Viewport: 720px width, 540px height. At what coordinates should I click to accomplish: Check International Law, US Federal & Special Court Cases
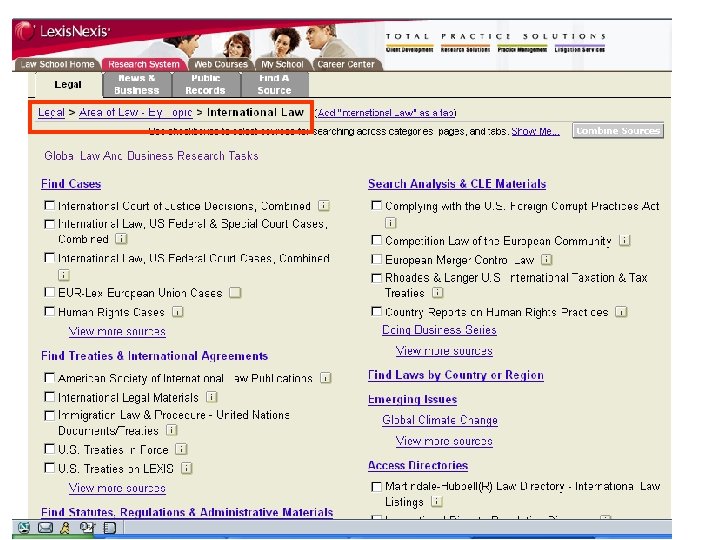49,224
